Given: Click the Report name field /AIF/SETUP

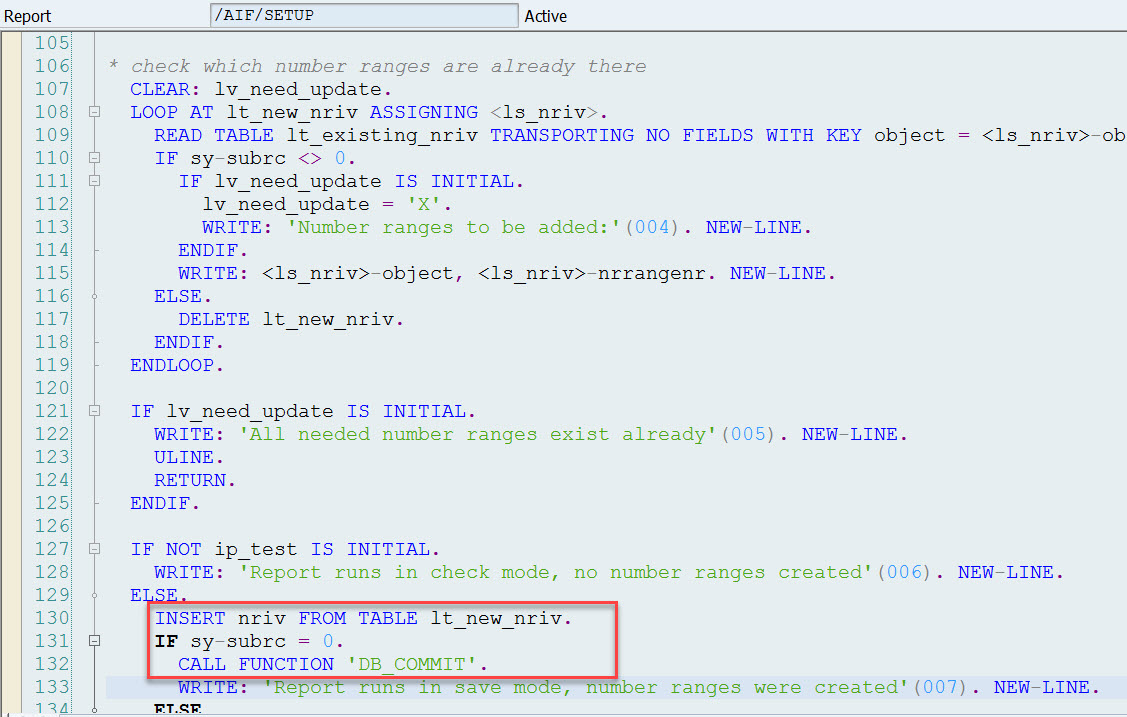Looking at the screenshot, I should [x=364, y=15].
